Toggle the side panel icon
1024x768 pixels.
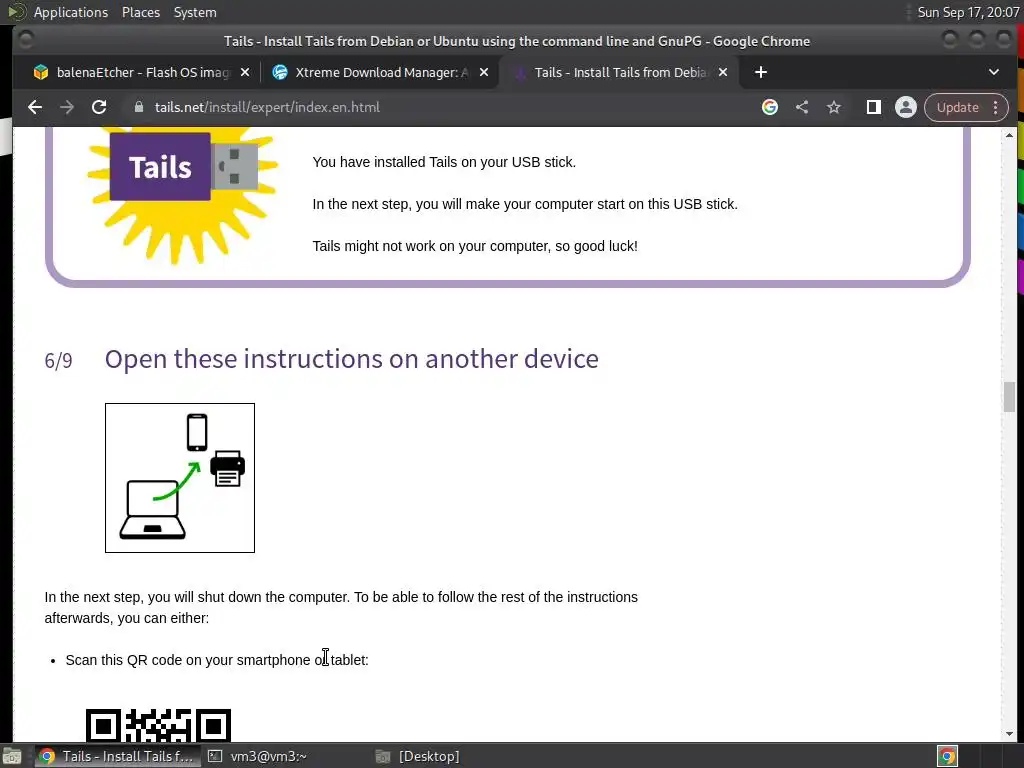point(874,107)
